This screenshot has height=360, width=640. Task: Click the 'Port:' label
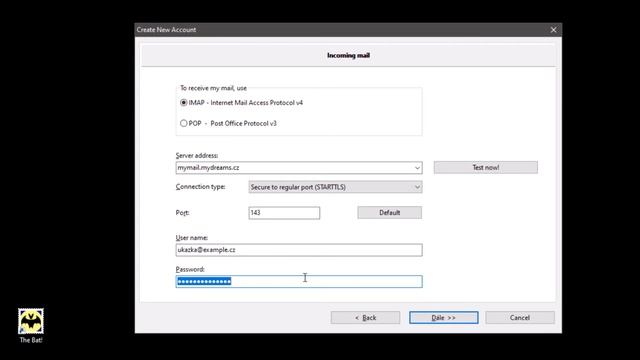[182, 213]
